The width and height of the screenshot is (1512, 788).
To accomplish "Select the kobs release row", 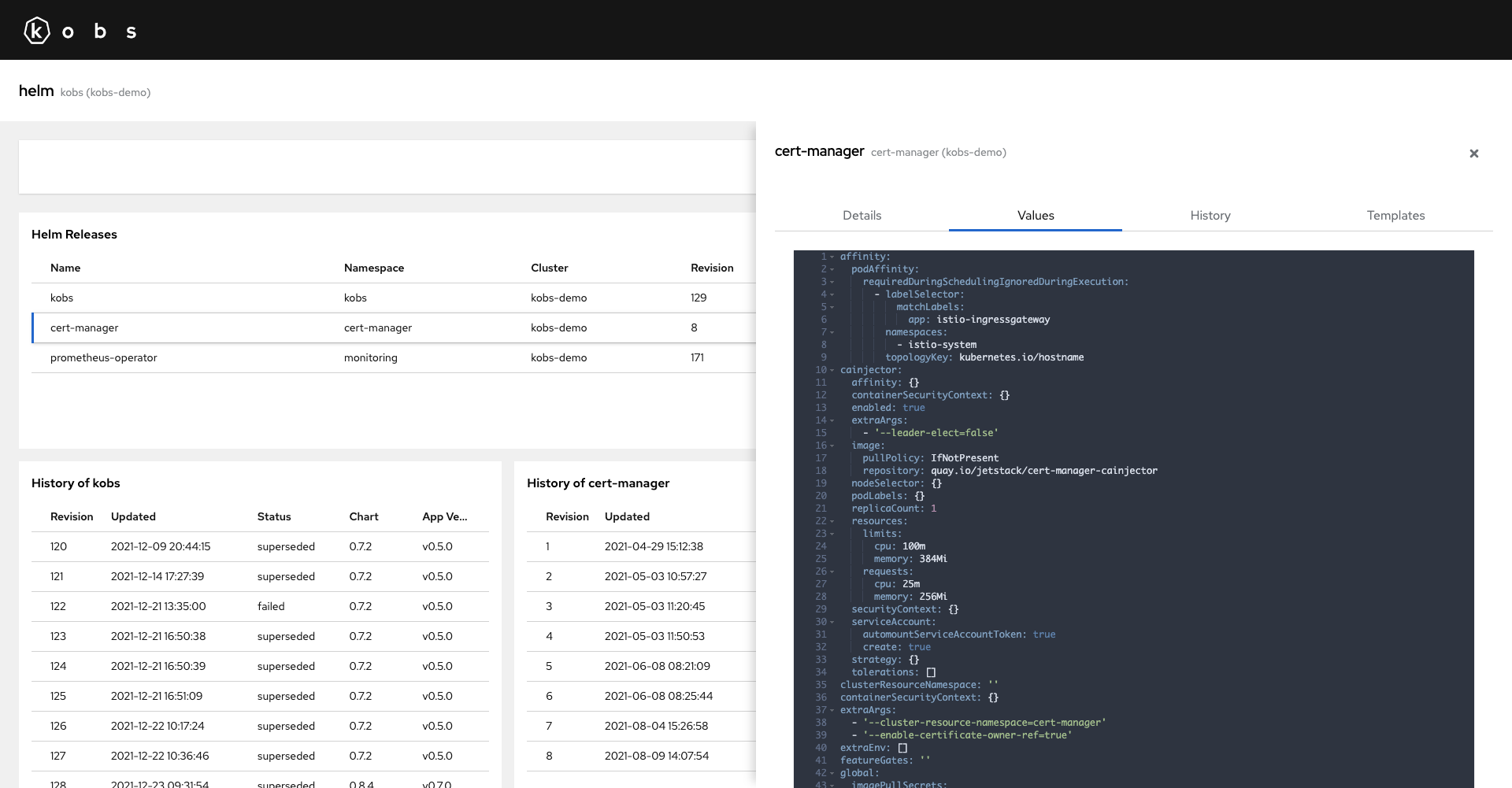I will (394, 298).
